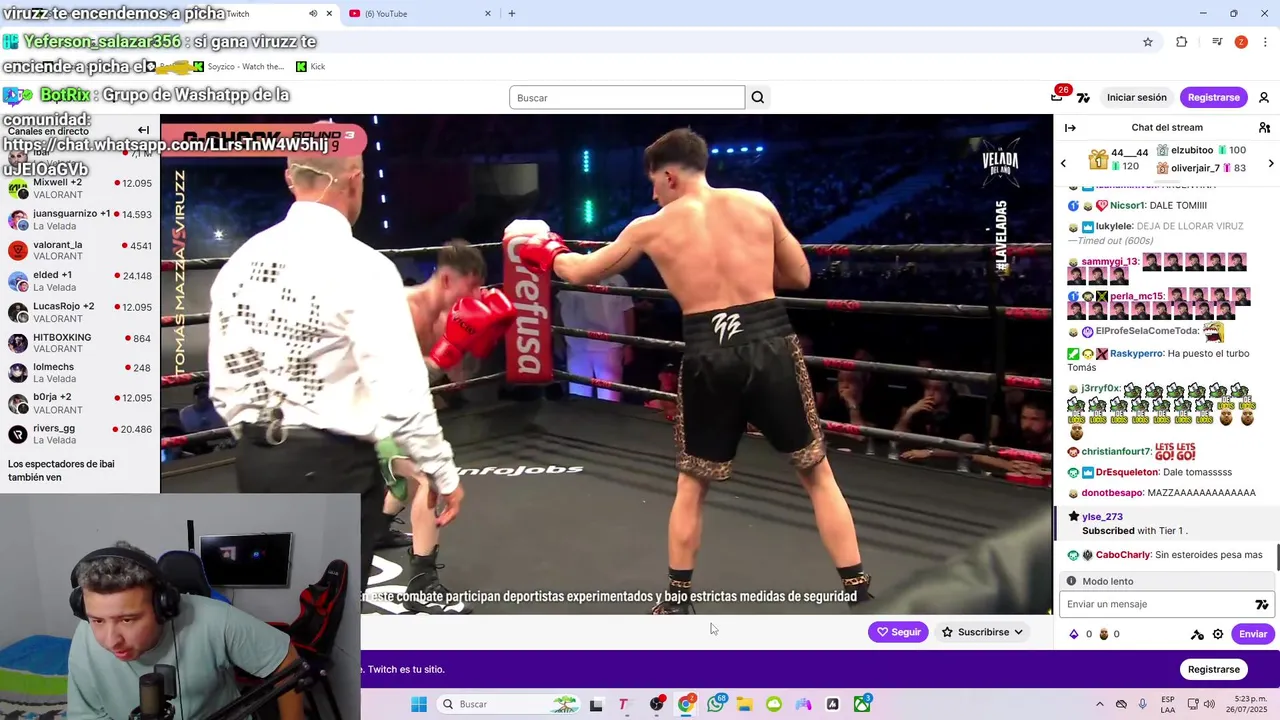
Task: Show previous gift leaderboard entries arrow
Action: pyautogui.click(x=1063, y=163)
